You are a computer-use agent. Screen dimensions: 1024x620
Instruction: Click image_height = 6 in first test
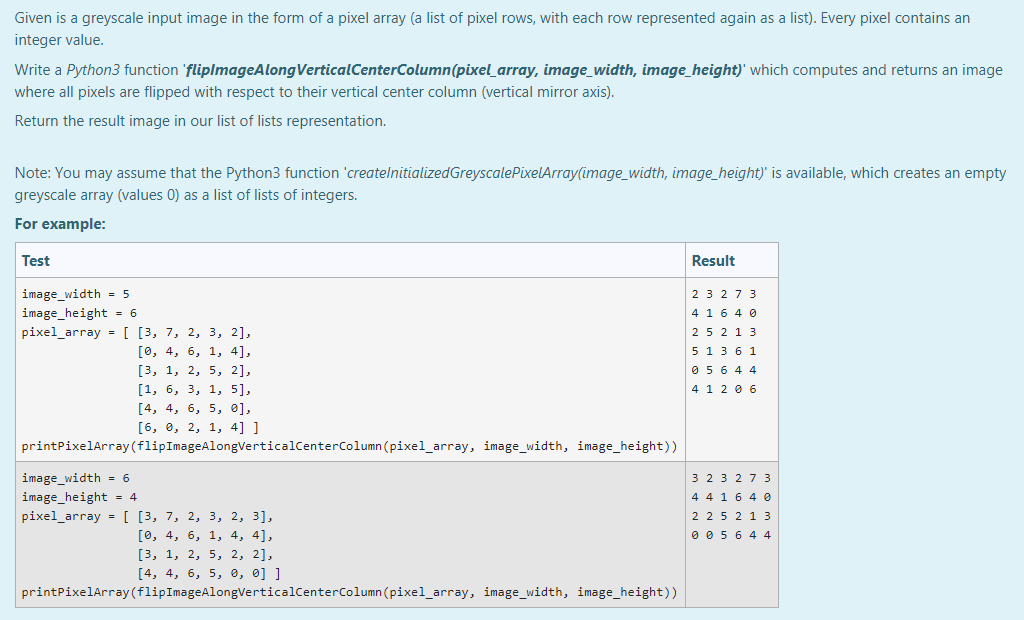tap(78, 312)
